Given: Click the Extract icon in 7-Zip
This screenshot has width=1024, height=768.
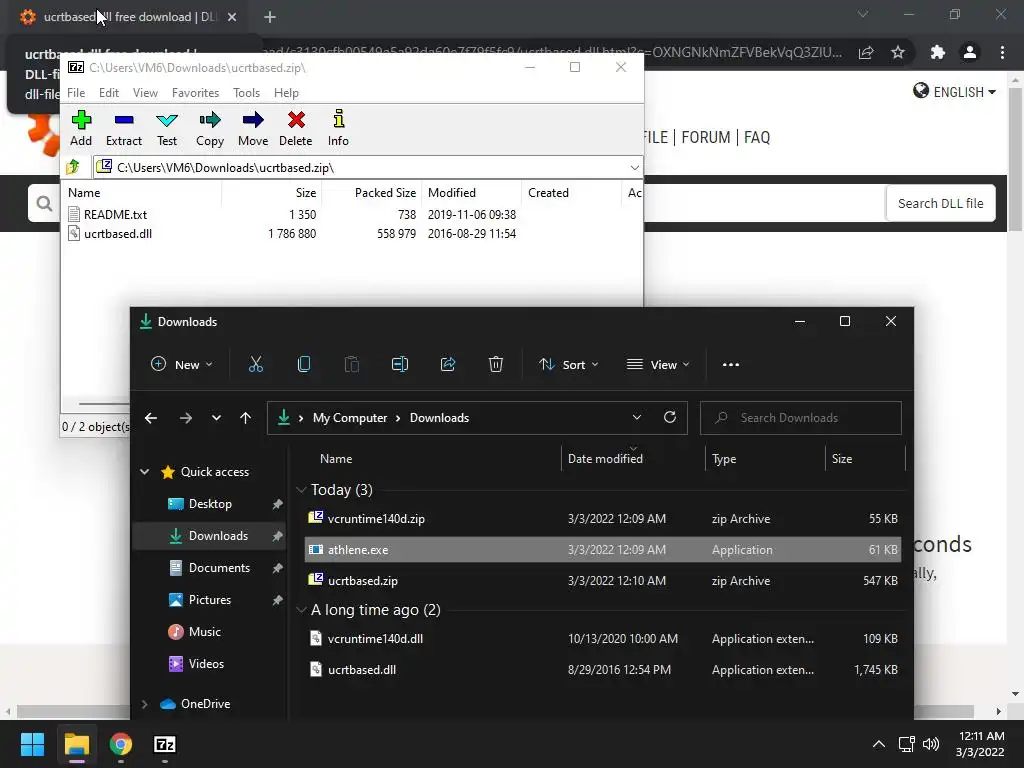Looking at the screenshot, I should [123, 128].
